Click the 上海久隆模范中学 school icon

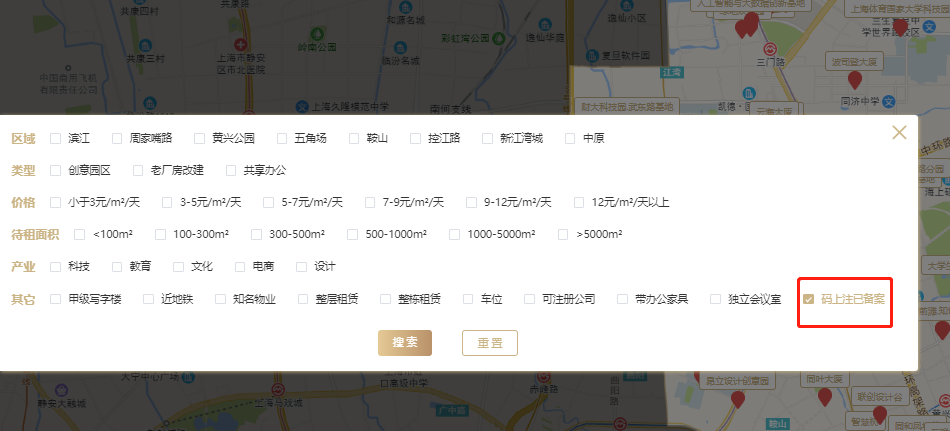click(x=303, y=106)
